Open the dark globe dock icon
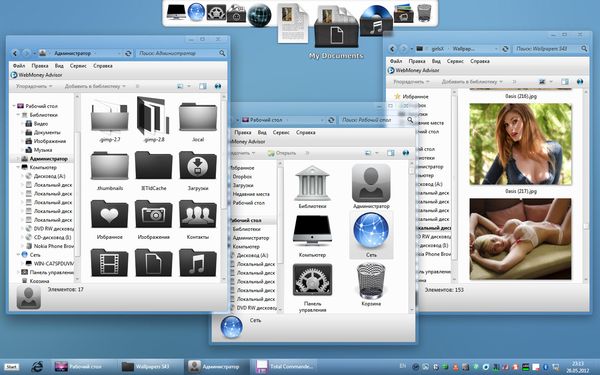The image size is (600, 375). pyautogui.click(x=259, y=16)
